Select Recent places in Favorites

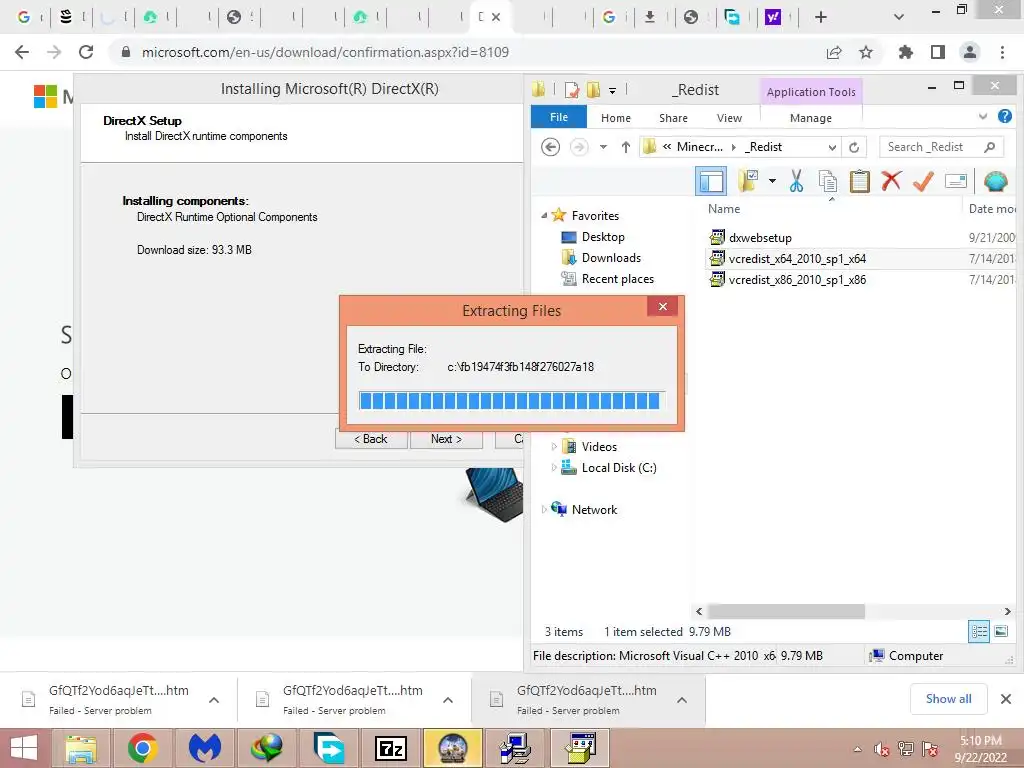click(x=617, y=279)
